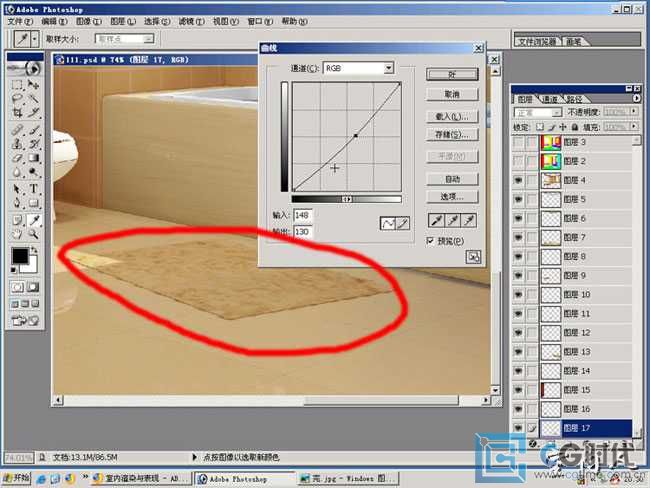Viewport: 650px width, 488px height.
Task: Open the File menu
Action: [x=20, y=21]
